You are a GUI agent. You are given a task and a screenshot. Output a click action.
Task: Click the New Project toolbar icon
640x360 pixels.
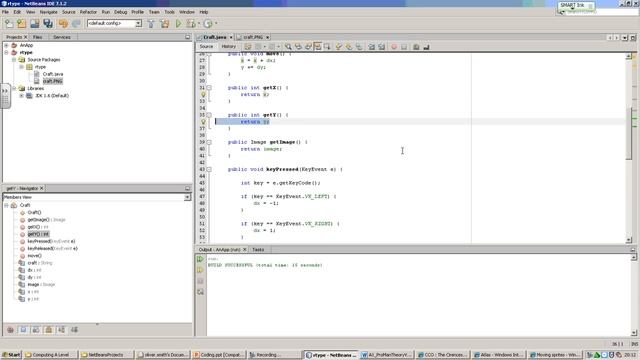click(x=22, y=24)
